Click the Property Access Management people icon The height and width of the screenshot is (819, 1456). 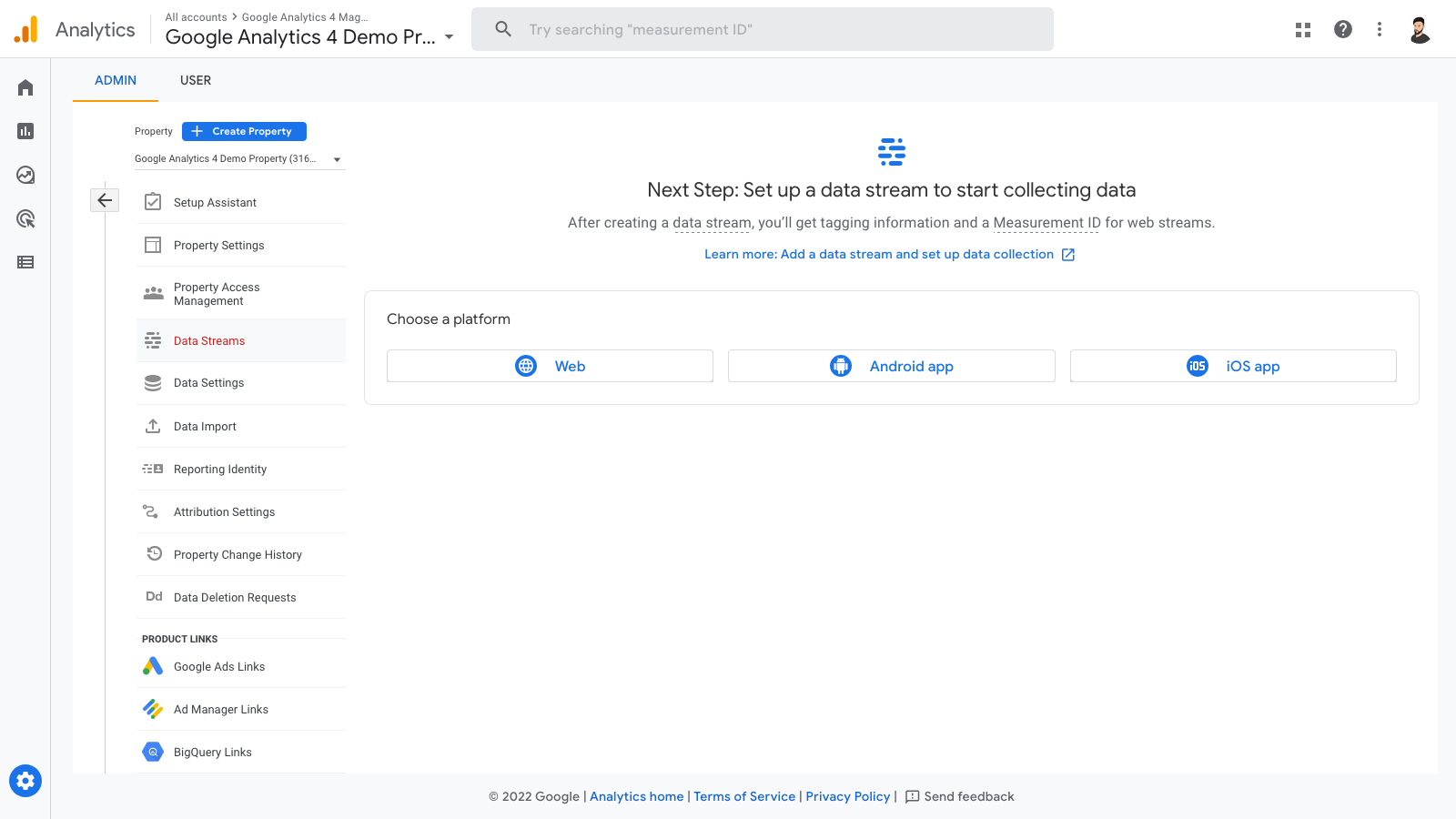click(154, 293)
